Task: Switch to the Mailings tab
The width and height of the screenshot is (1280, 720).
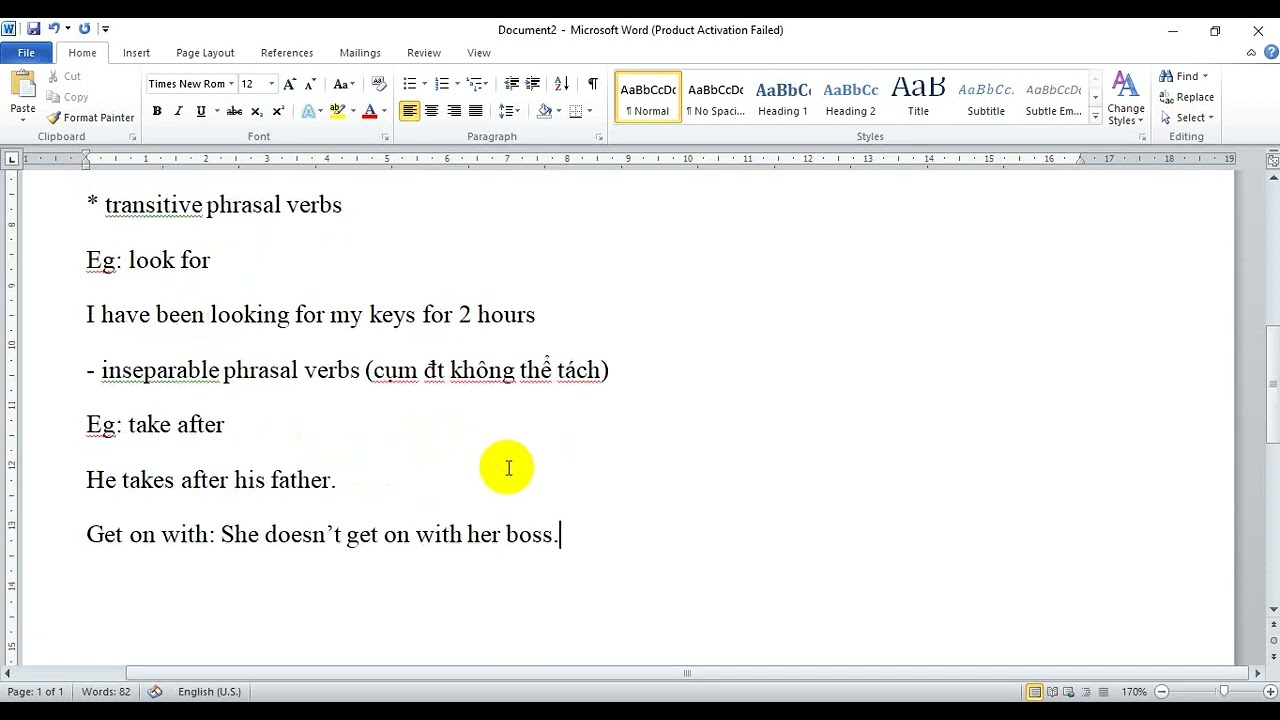Action: [360, 53]
